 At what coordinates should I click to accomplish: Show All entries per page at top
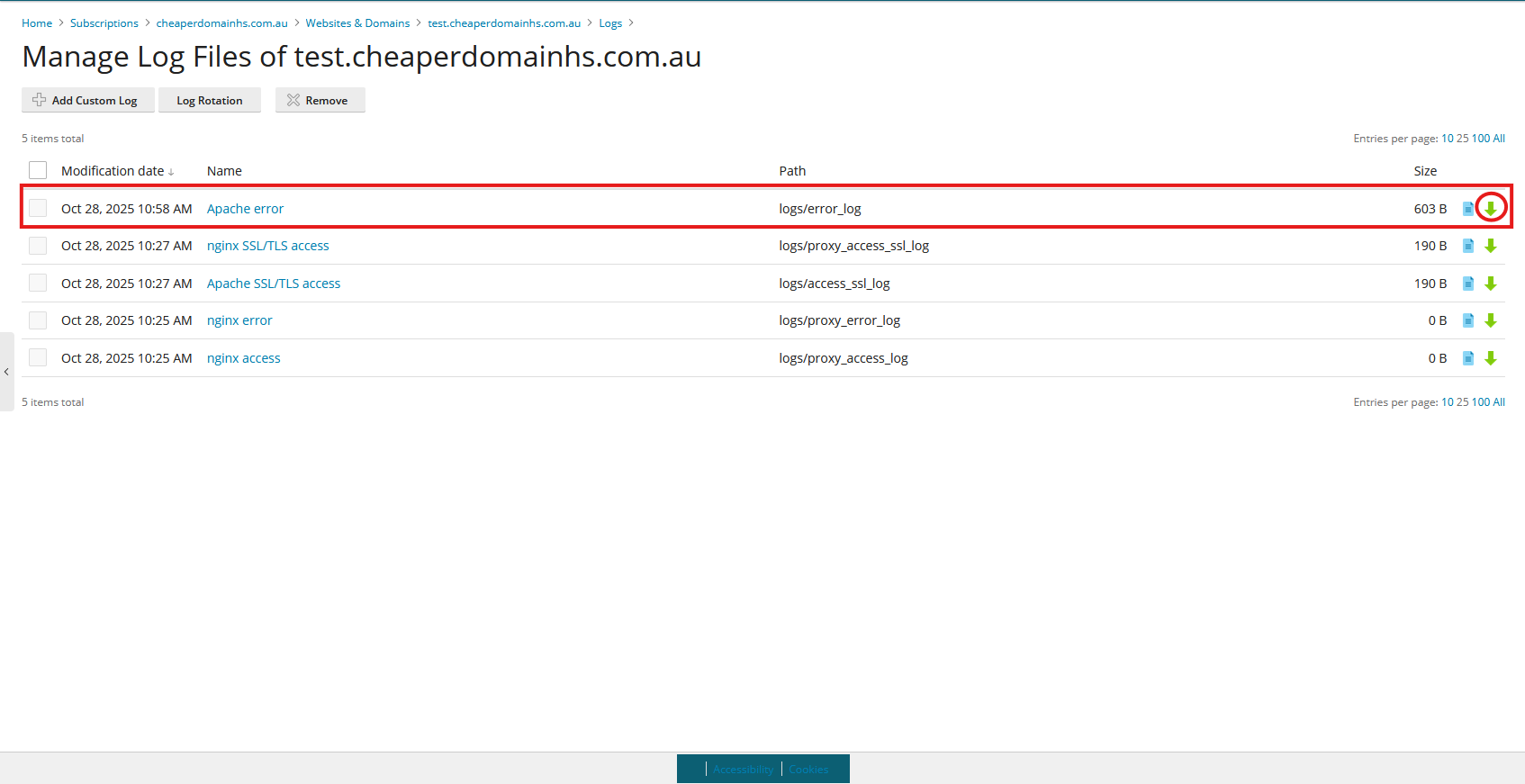1499,139
